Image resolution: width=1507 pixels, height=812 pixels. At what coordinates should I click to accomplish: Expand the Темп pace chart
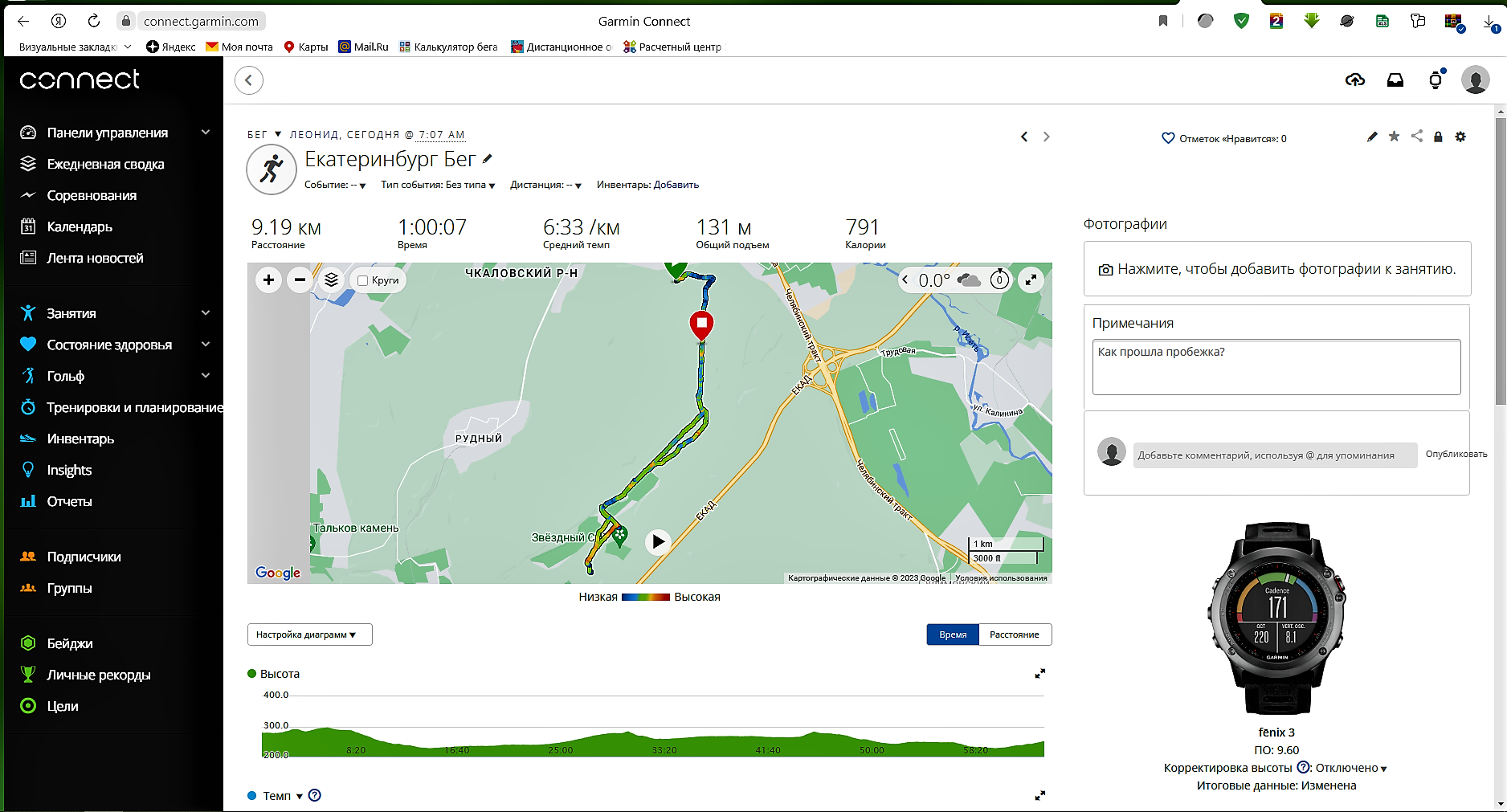point(1040,796)
